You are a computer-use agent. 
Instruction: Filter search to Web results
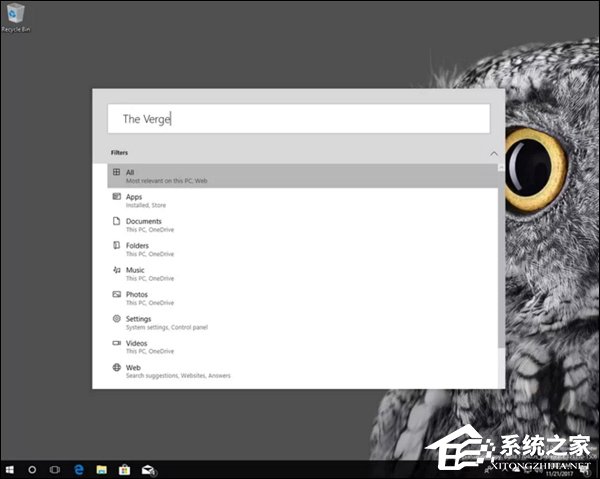(x=302, y=371)
